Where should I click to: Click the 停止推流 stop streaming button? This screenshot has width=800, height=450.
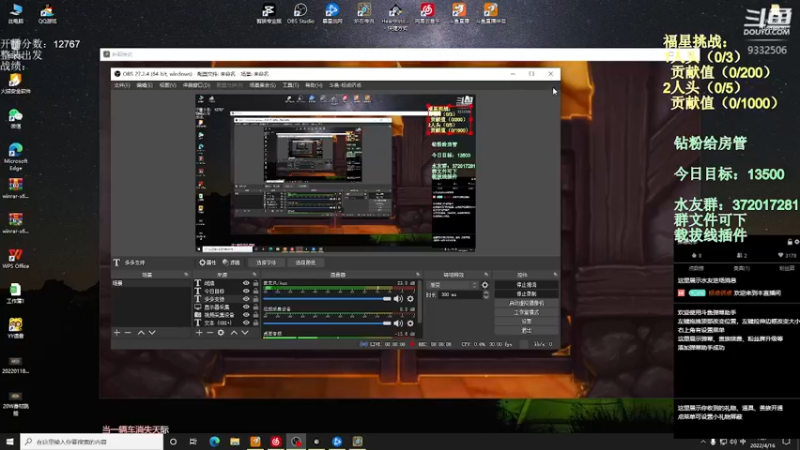coord(526,285)
